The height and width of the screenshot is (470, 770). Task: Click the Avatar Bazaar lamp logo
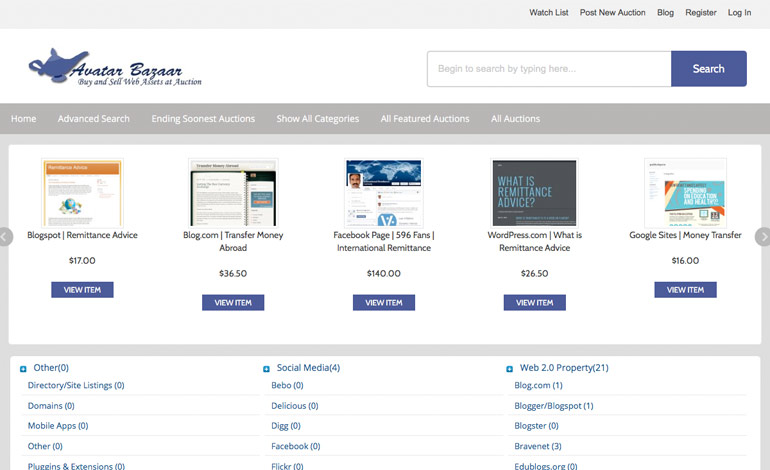coord(114,68)
